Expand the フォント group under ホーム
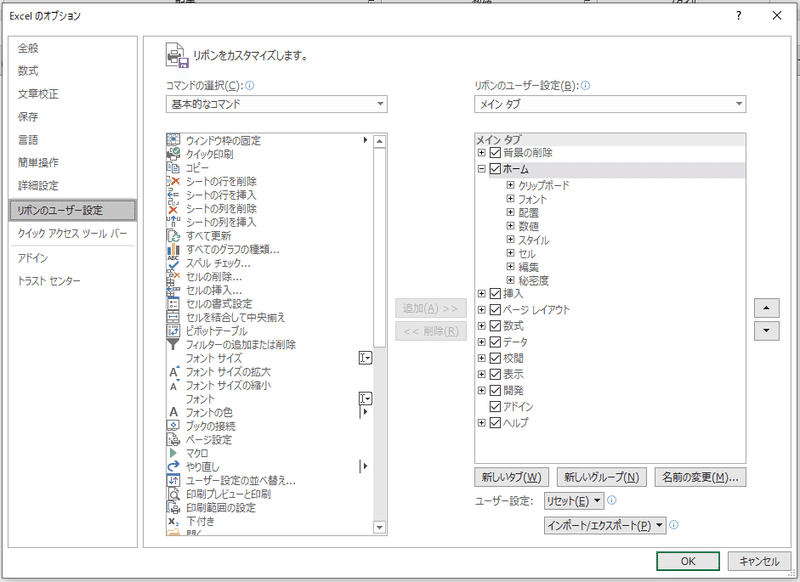The width and height of the screenshot is (800, 582). point(510,198)
